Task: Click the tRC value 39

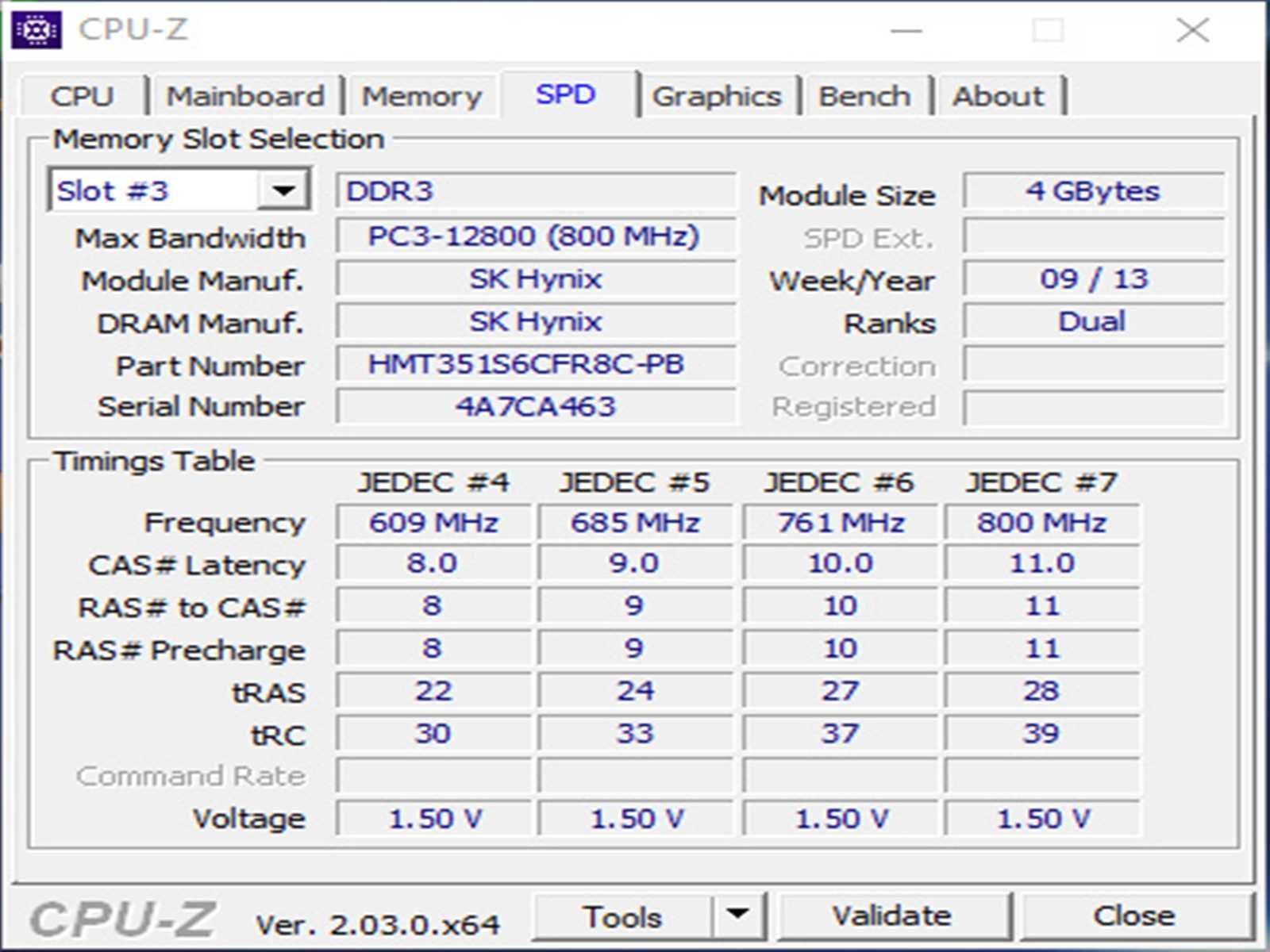Action: (1041, 734)
